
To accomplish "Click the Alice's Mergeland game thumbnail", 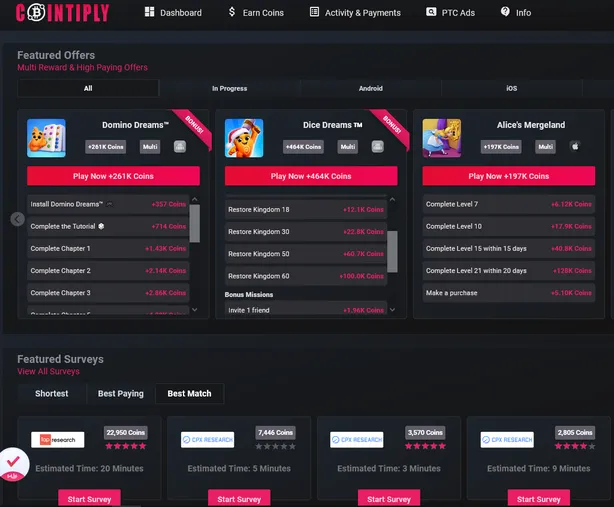I will tap(442, 138).
